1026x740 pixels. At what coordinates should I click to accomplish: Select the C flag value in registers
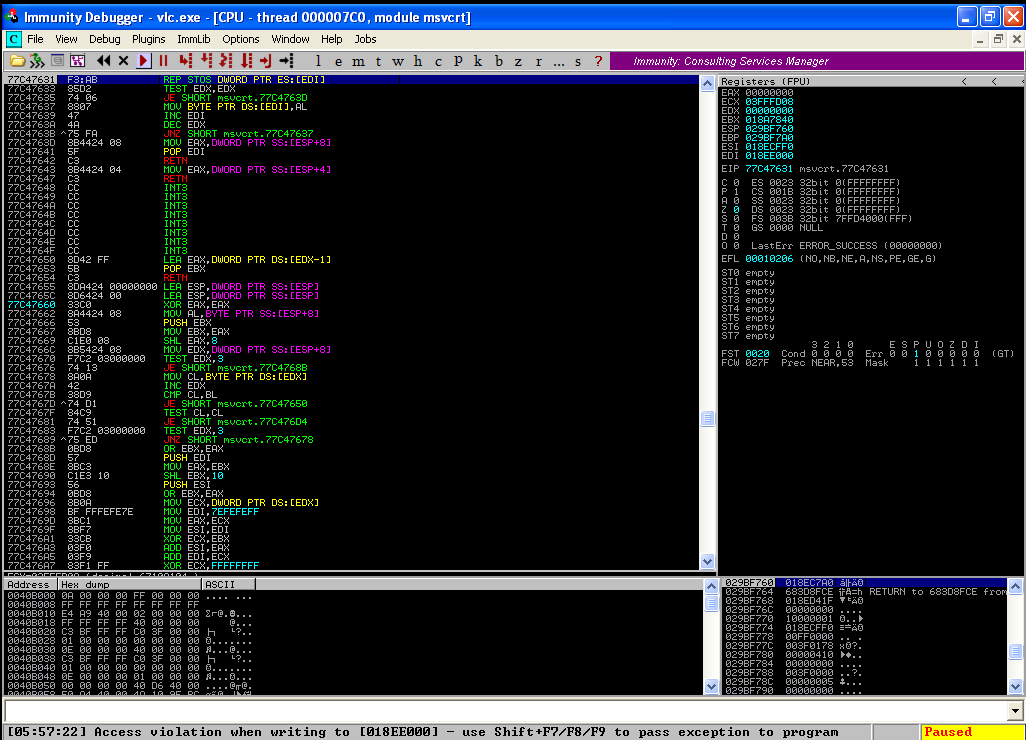[x=735, y=183]
